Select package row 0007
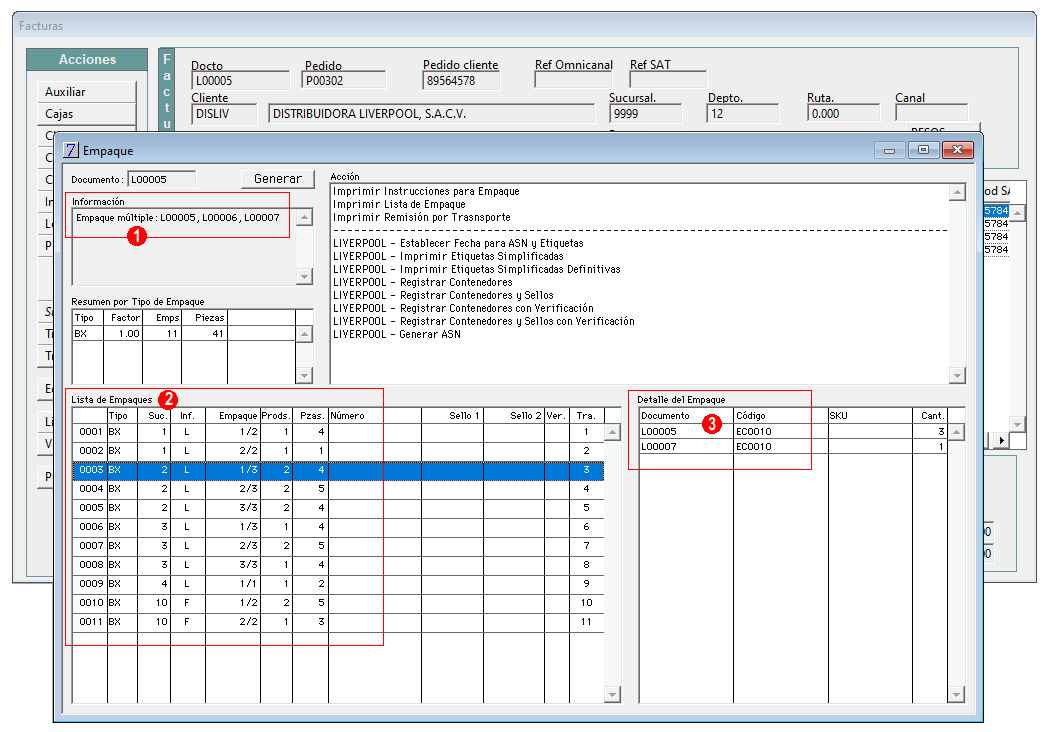Image resolution: width=1047 pixels, height=732 pixels. [x=338, y=546]
